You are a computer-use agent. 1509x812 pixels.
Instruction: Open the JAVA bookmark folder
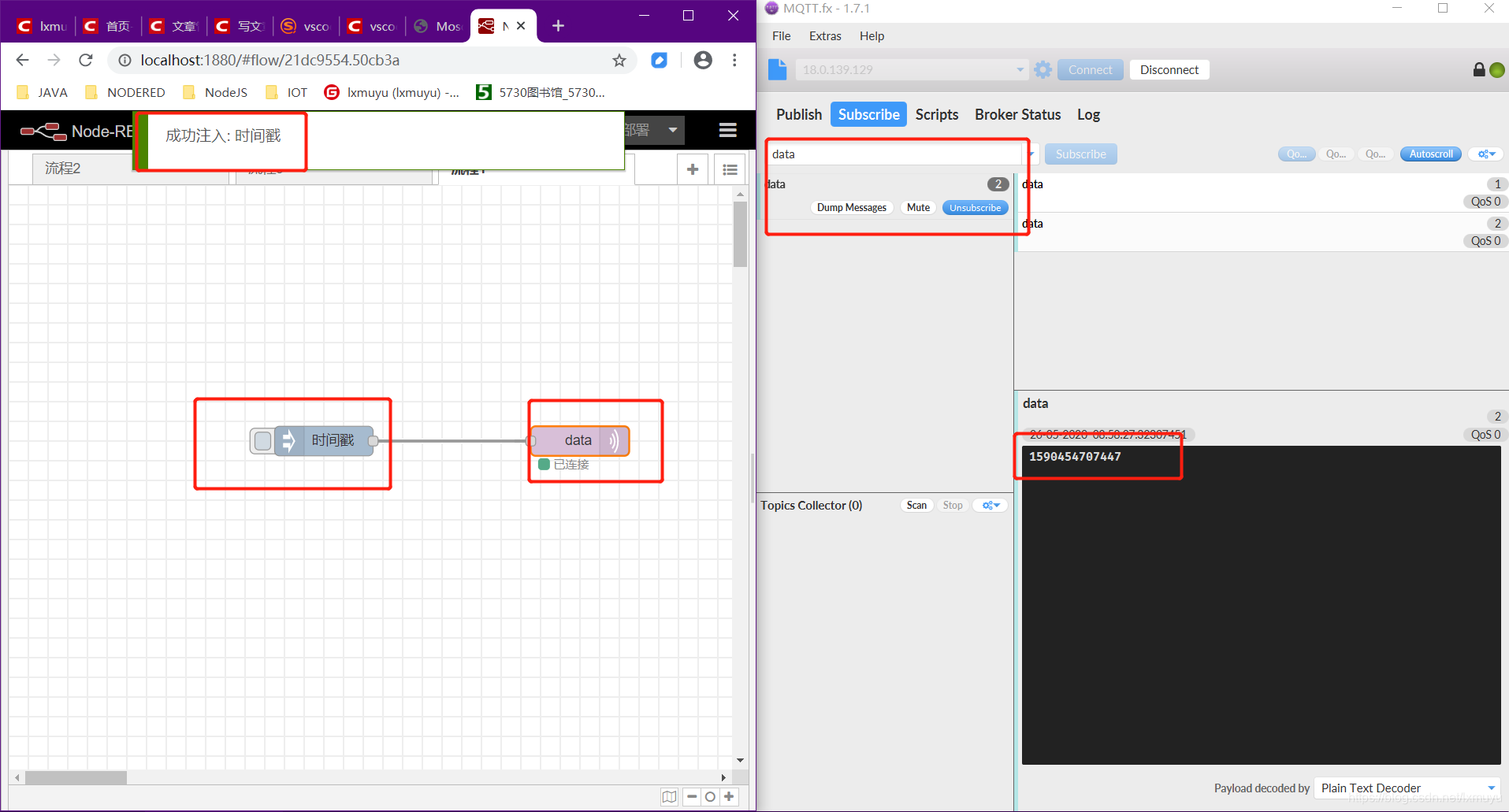[43, 92]
